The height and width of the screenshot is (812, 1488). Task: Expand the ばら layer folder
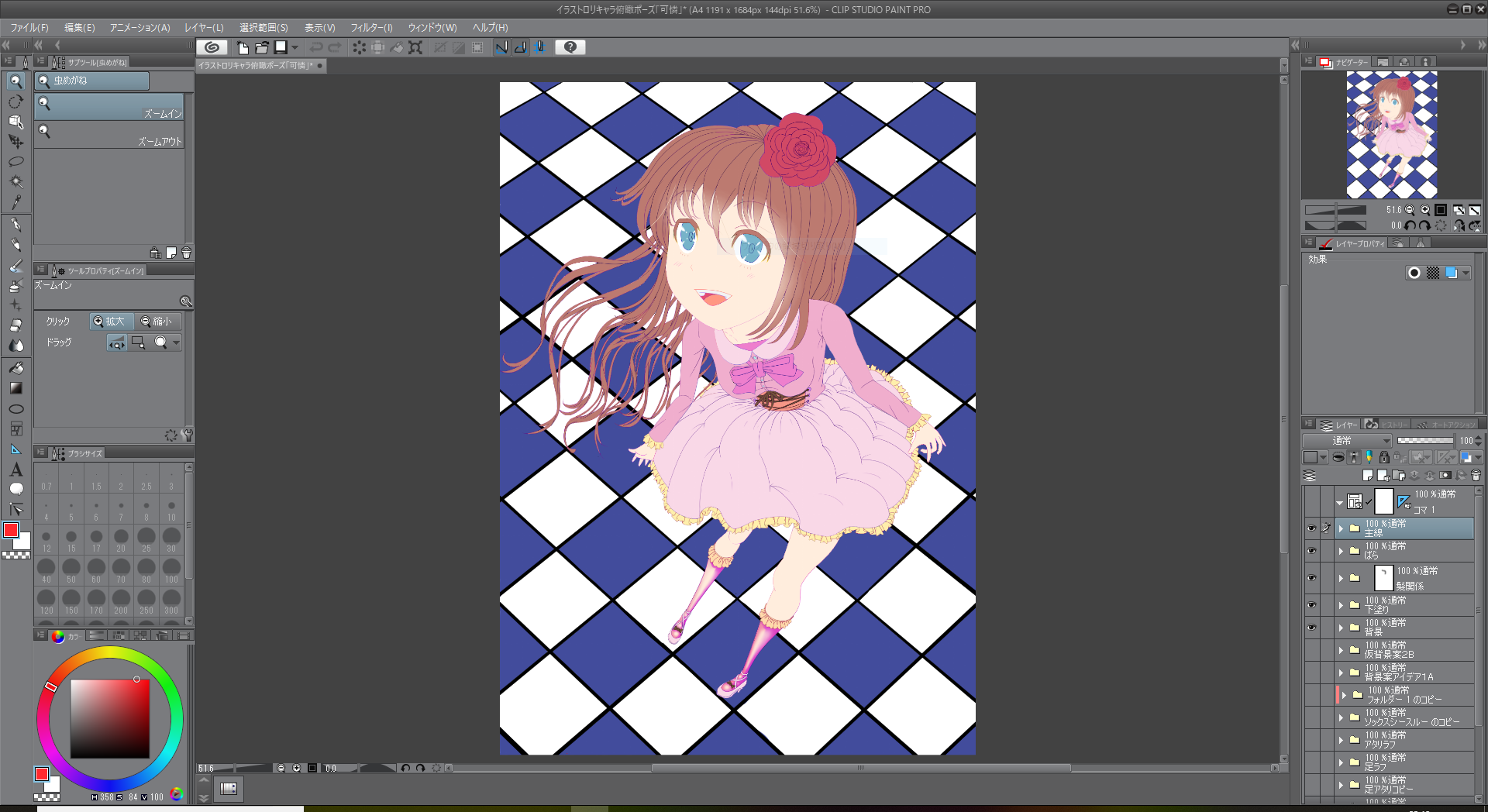(1341, 551)
